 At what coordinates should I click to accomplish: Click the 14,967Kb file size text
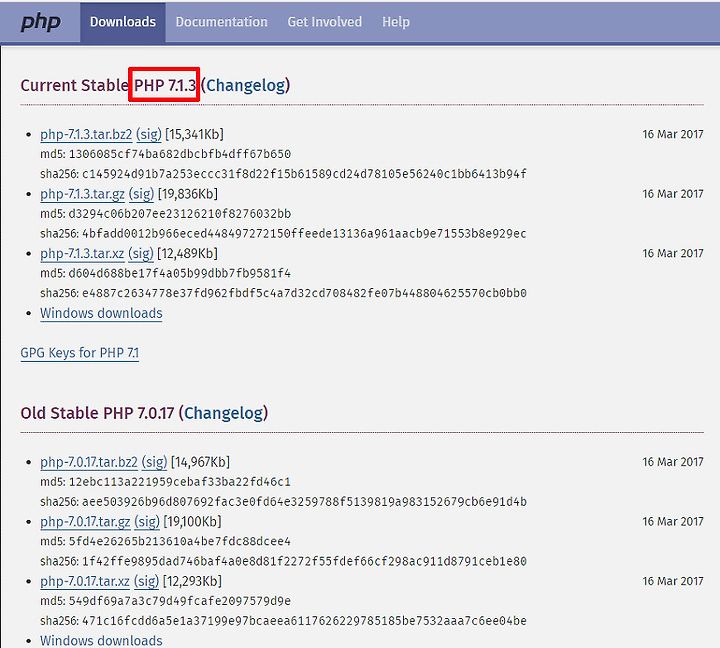pyautogui.click(x=200, y=462)
